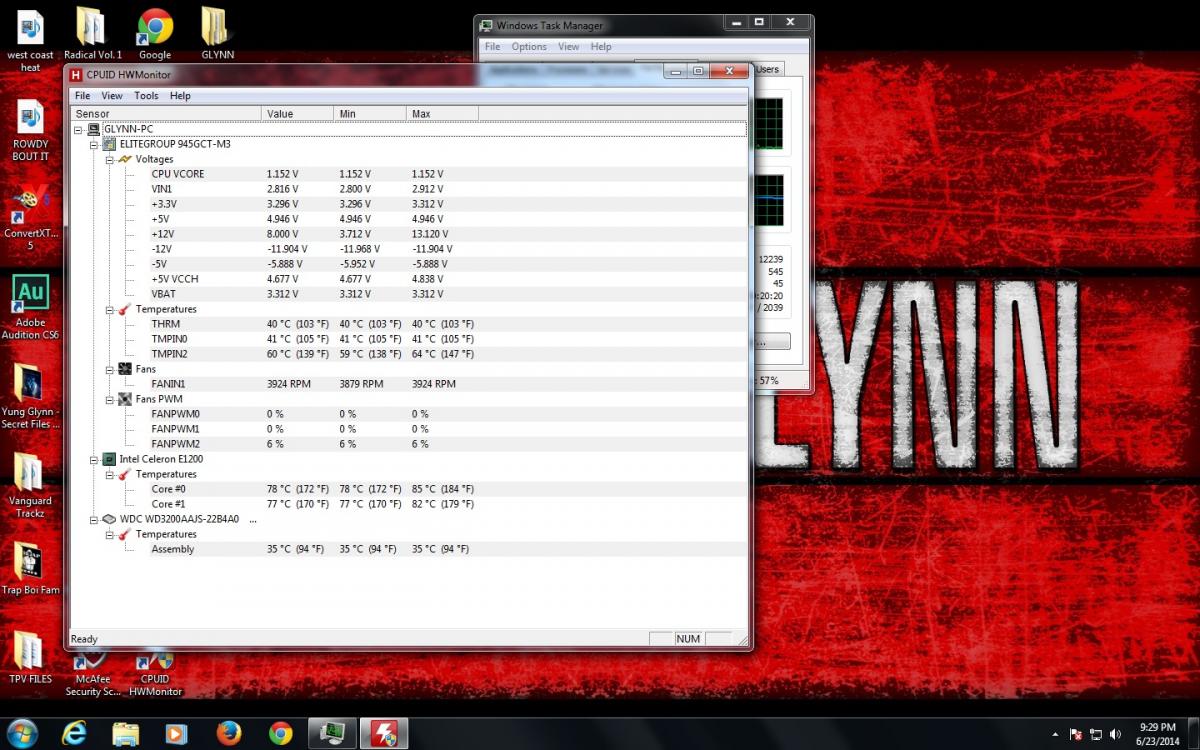The image size is (1200, 750).
Task: Select the ROWDY BOUT IT desktop file
Action: (31, 130)
